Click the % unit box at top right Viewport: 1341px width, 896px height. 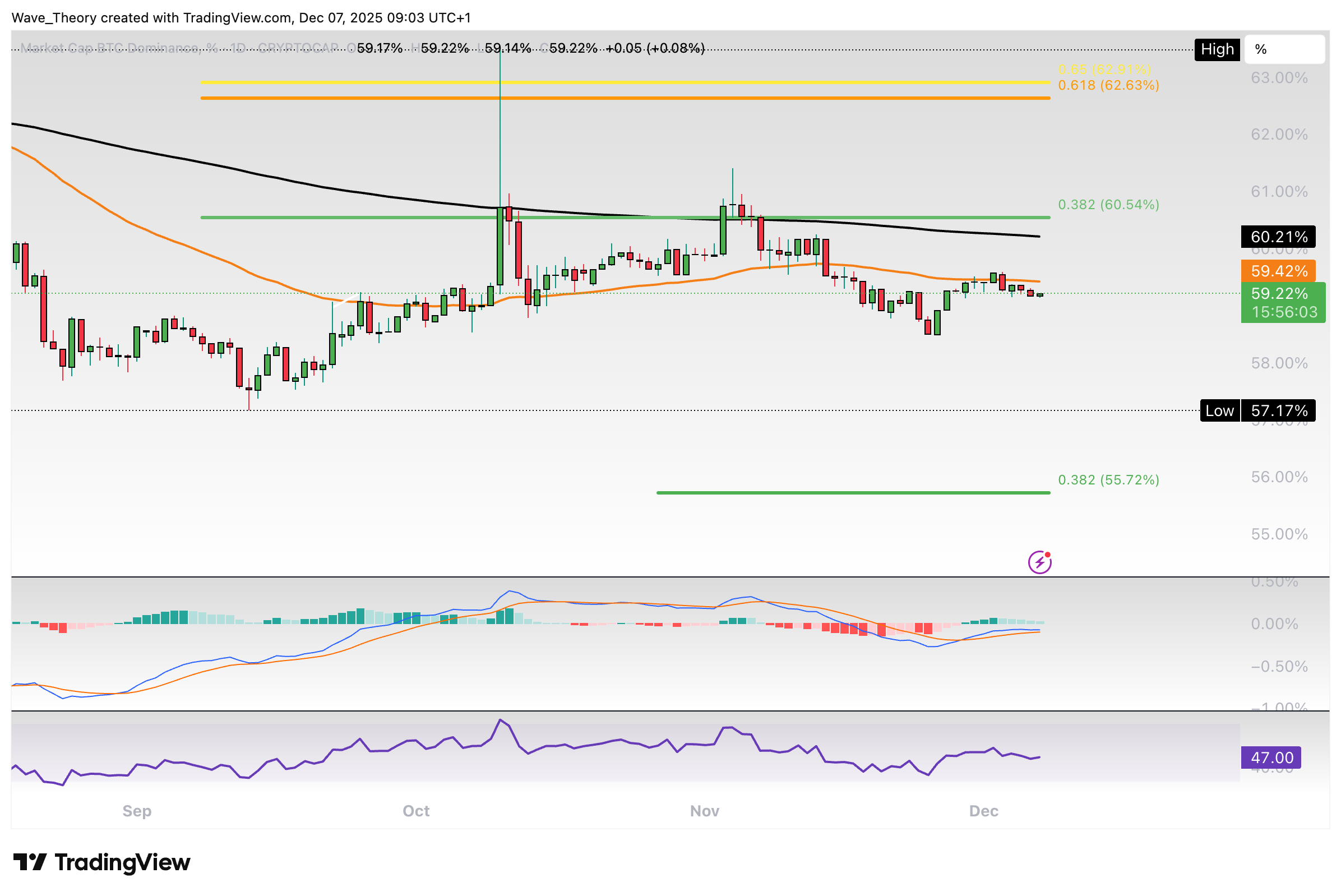pos(1284,50)
